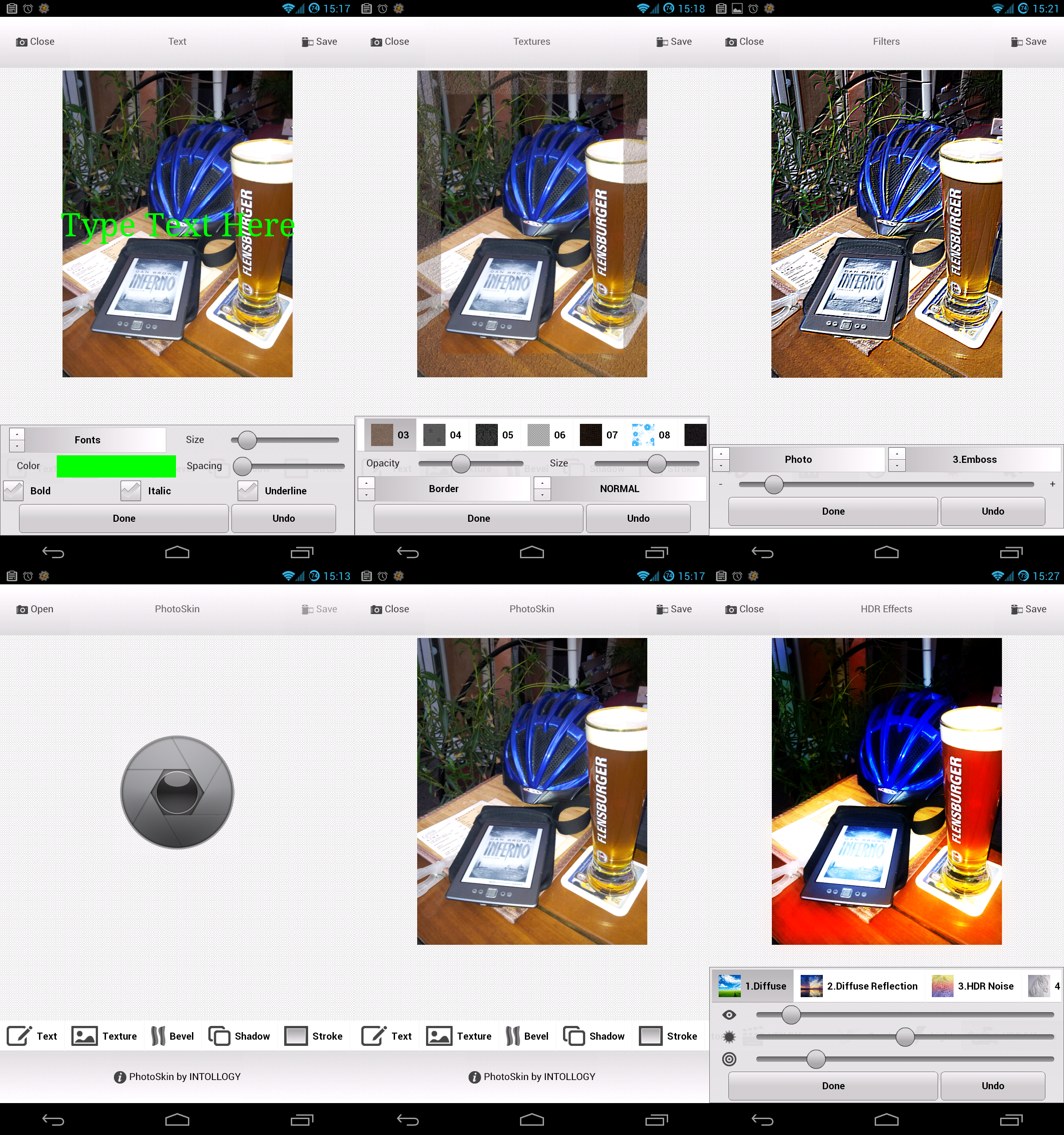Image resolution: width=1064 pixels, height=1135 pixels.
Task: Click Undo in the Text panel
Action: (x=284, y=518)
